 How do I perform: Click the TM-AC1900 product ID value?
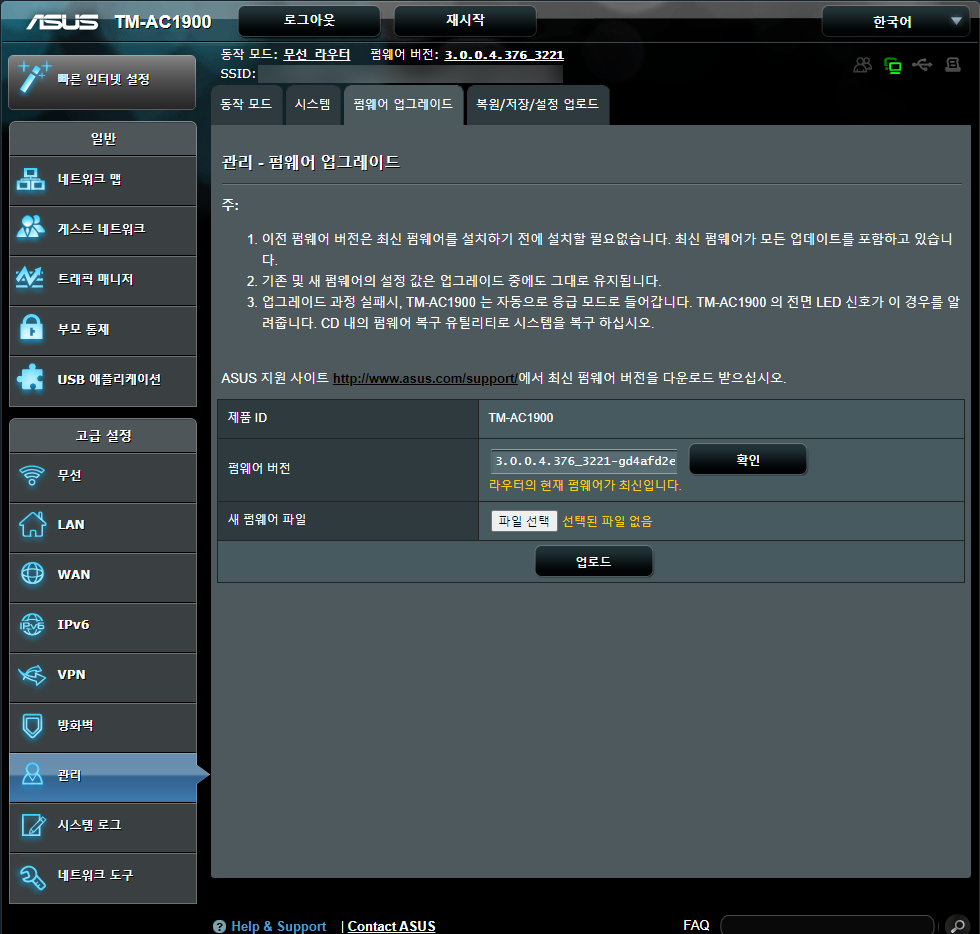521,418
